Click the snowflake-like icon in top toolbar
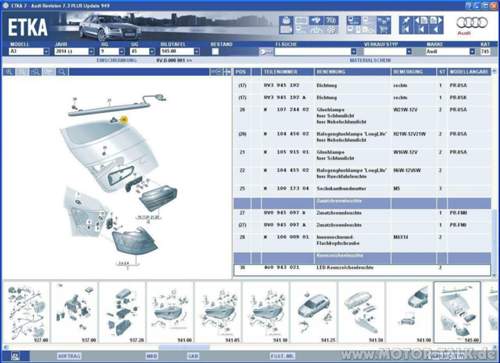 coord(331,30)
